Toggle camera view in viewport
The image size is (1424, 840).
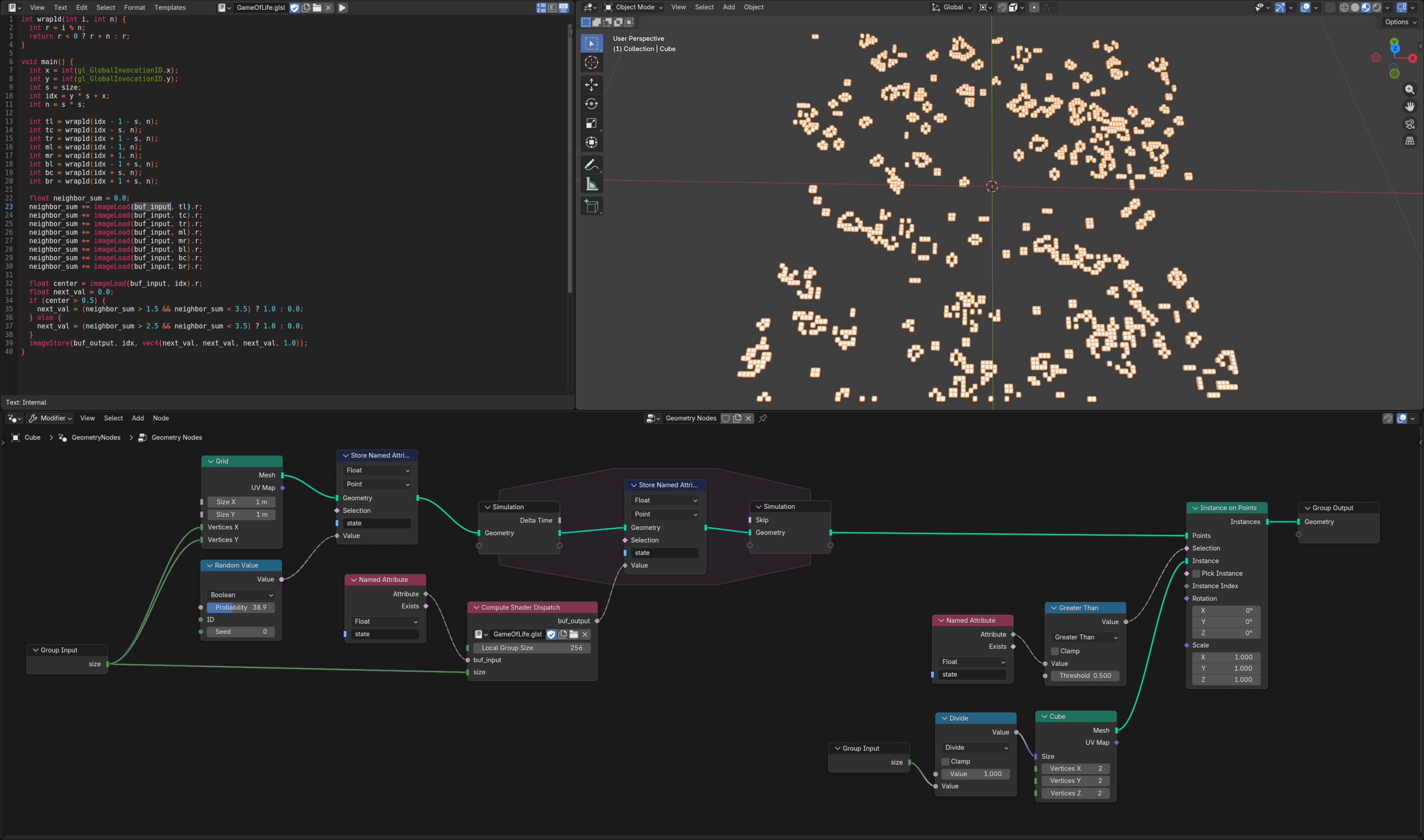click(x=1409, y=124)
